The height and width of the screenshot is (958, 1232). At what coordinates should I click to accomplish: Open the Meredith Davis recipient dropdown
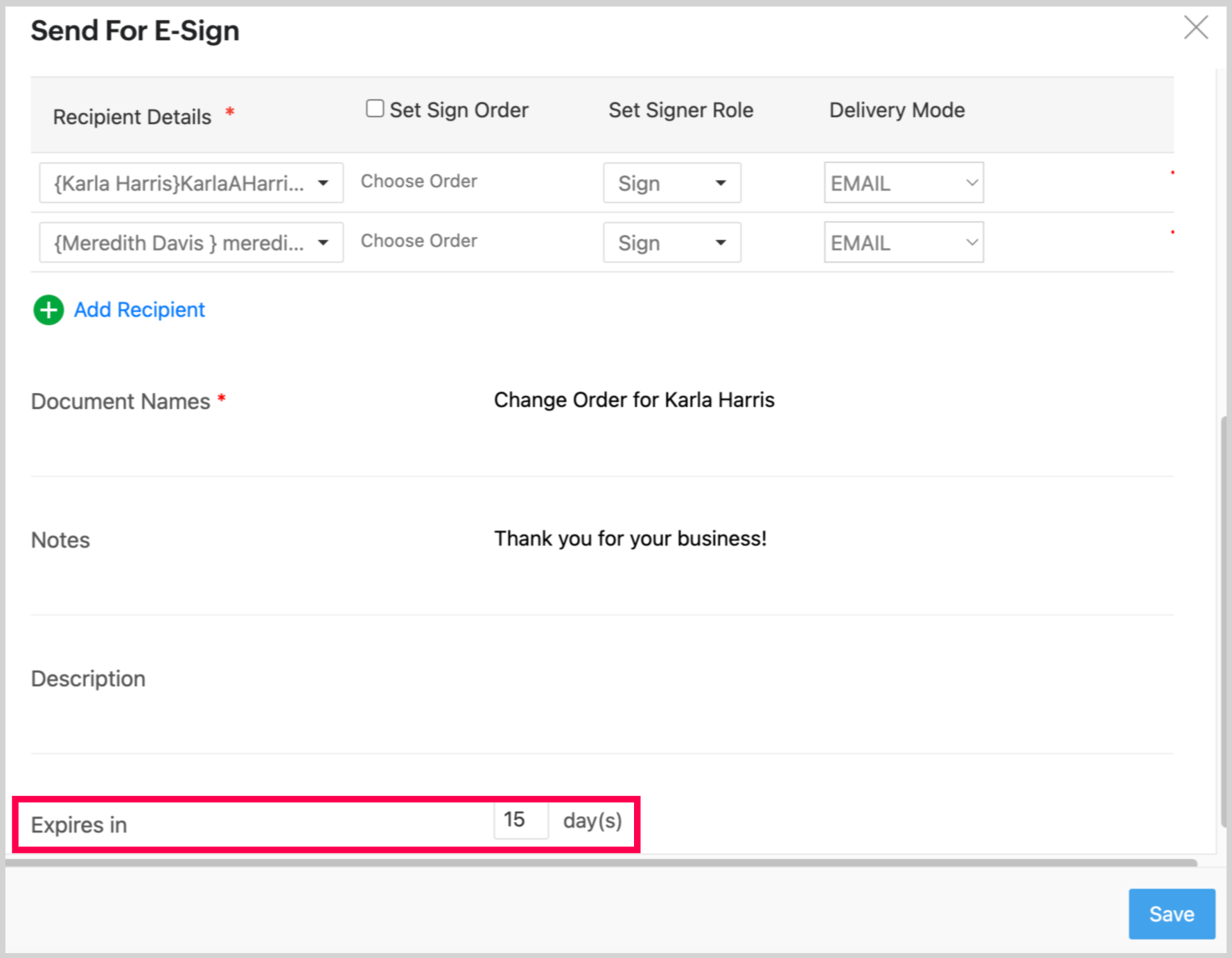click(x=191, y=243)
